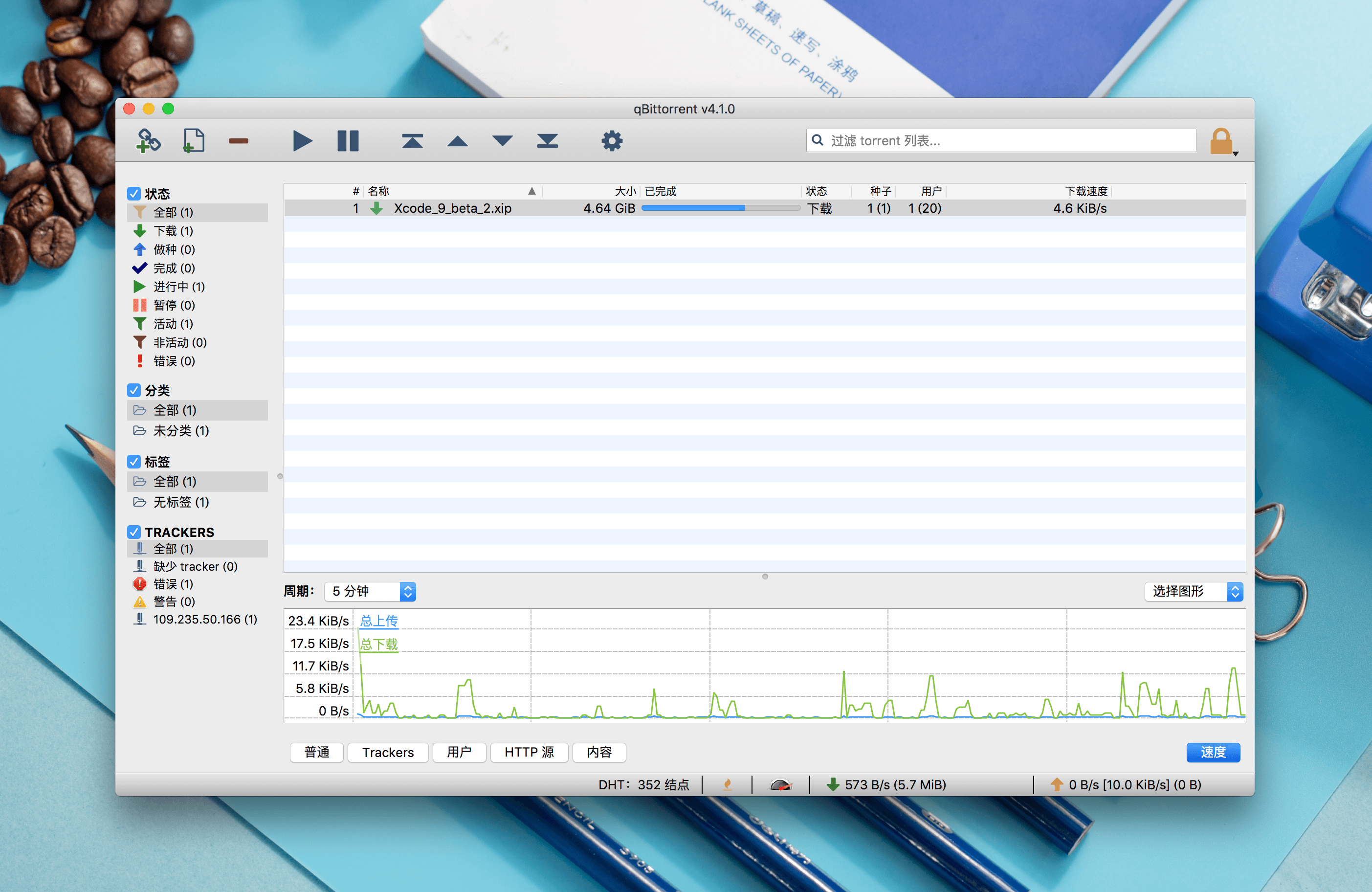This screenshot has height=892, width=1372.
Task: Move torrent up in queue
Action: 457,141
